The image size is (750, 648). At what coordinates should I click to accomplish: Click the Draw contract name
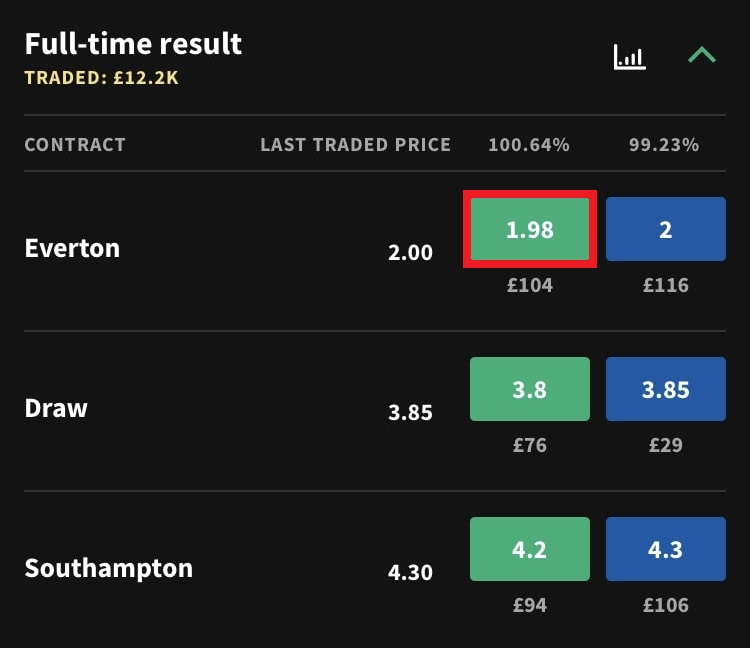coord(56,408)
